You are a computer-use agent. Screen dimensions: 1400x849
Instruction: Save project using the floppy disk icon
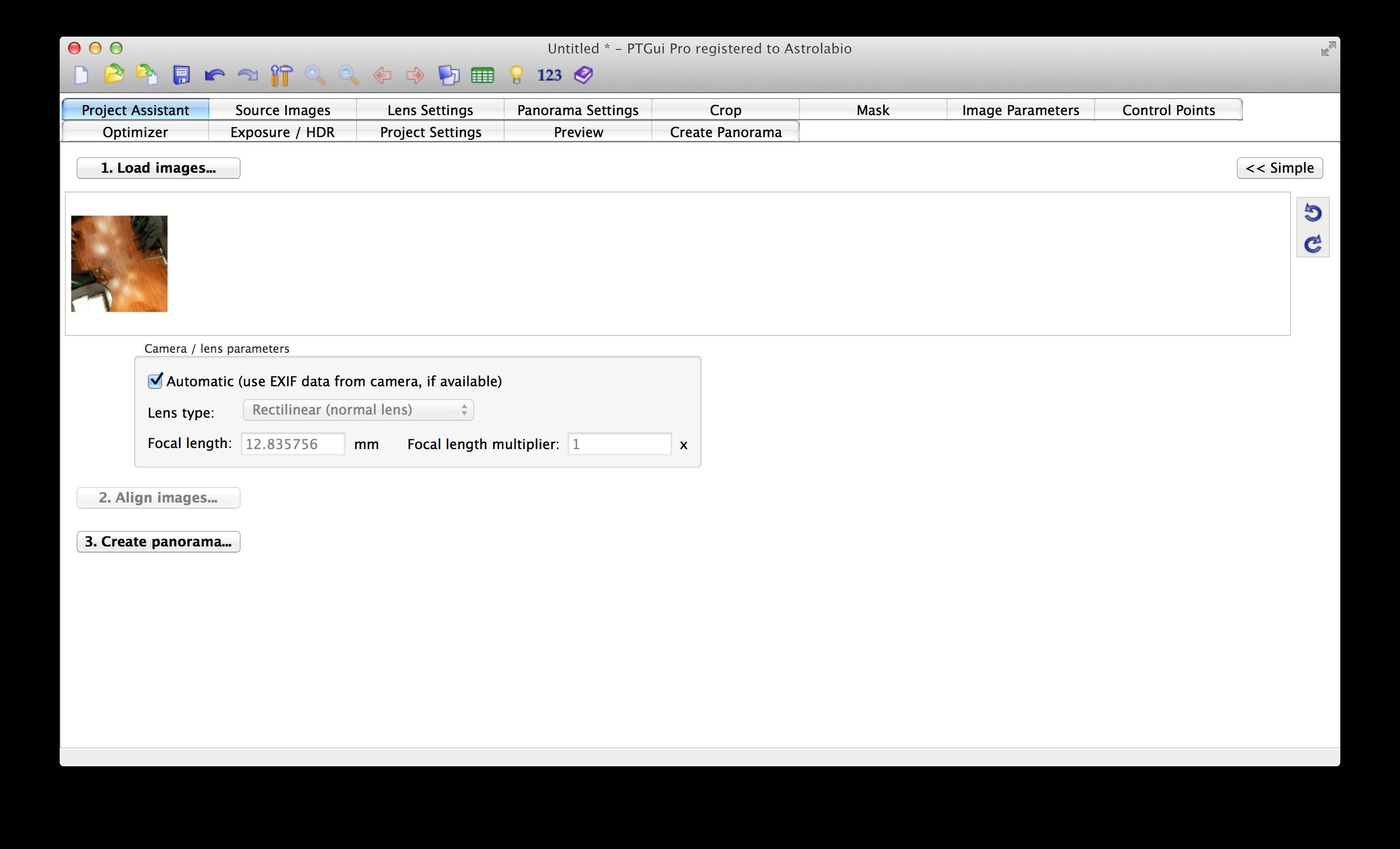181,75
